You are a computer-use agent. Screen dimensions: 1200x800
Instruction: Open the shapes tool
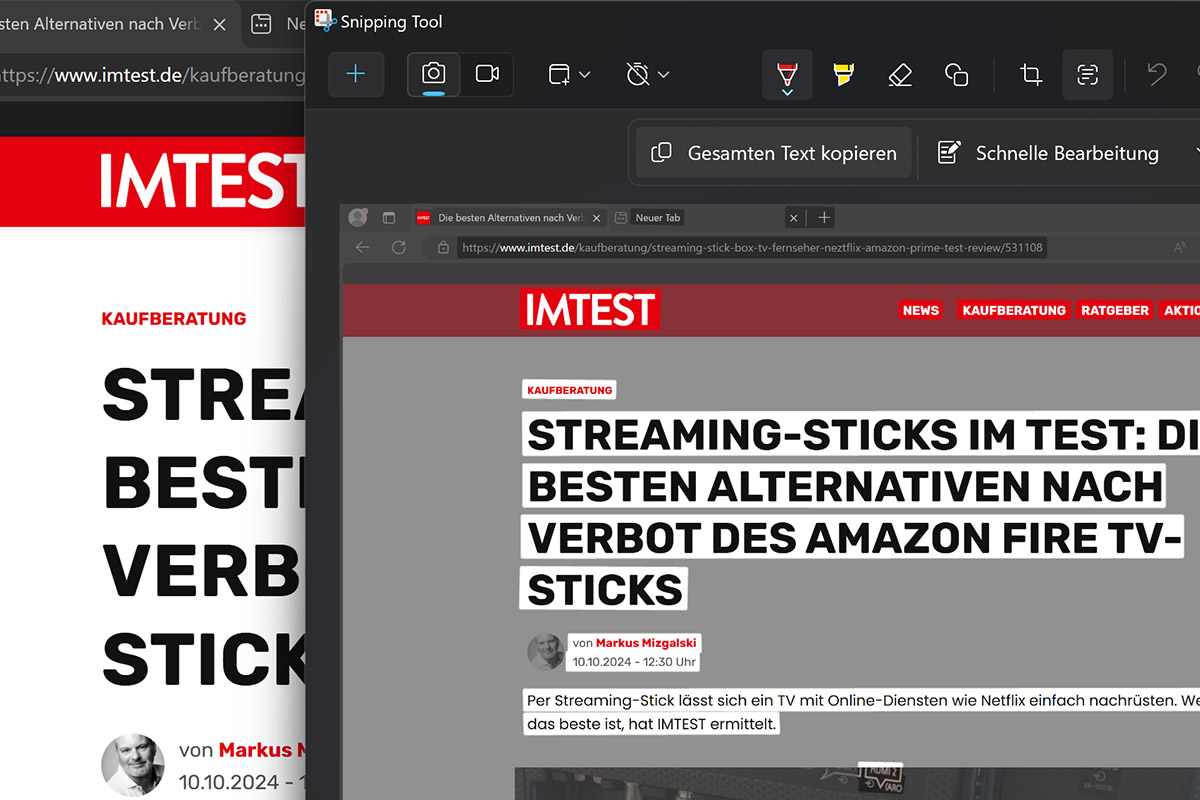pos(956,74)
